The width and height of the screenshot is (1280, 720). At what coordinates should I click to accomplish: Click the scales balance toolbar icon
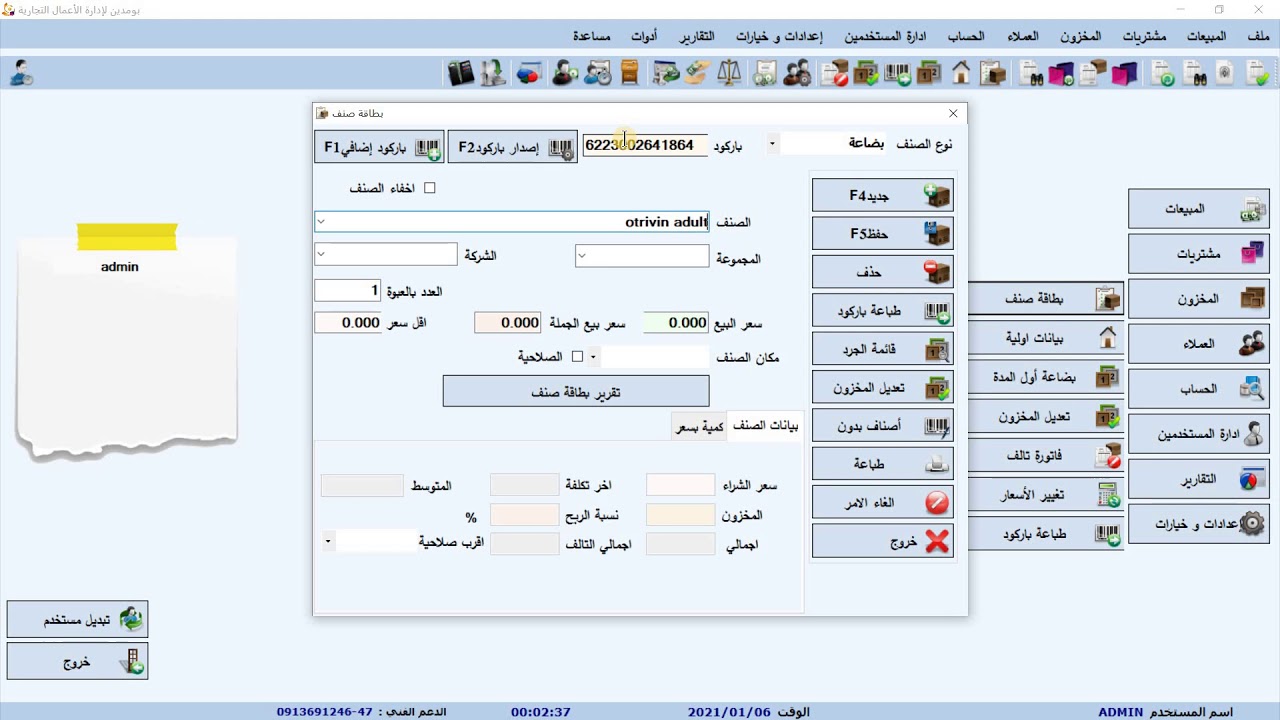point(729,73)
